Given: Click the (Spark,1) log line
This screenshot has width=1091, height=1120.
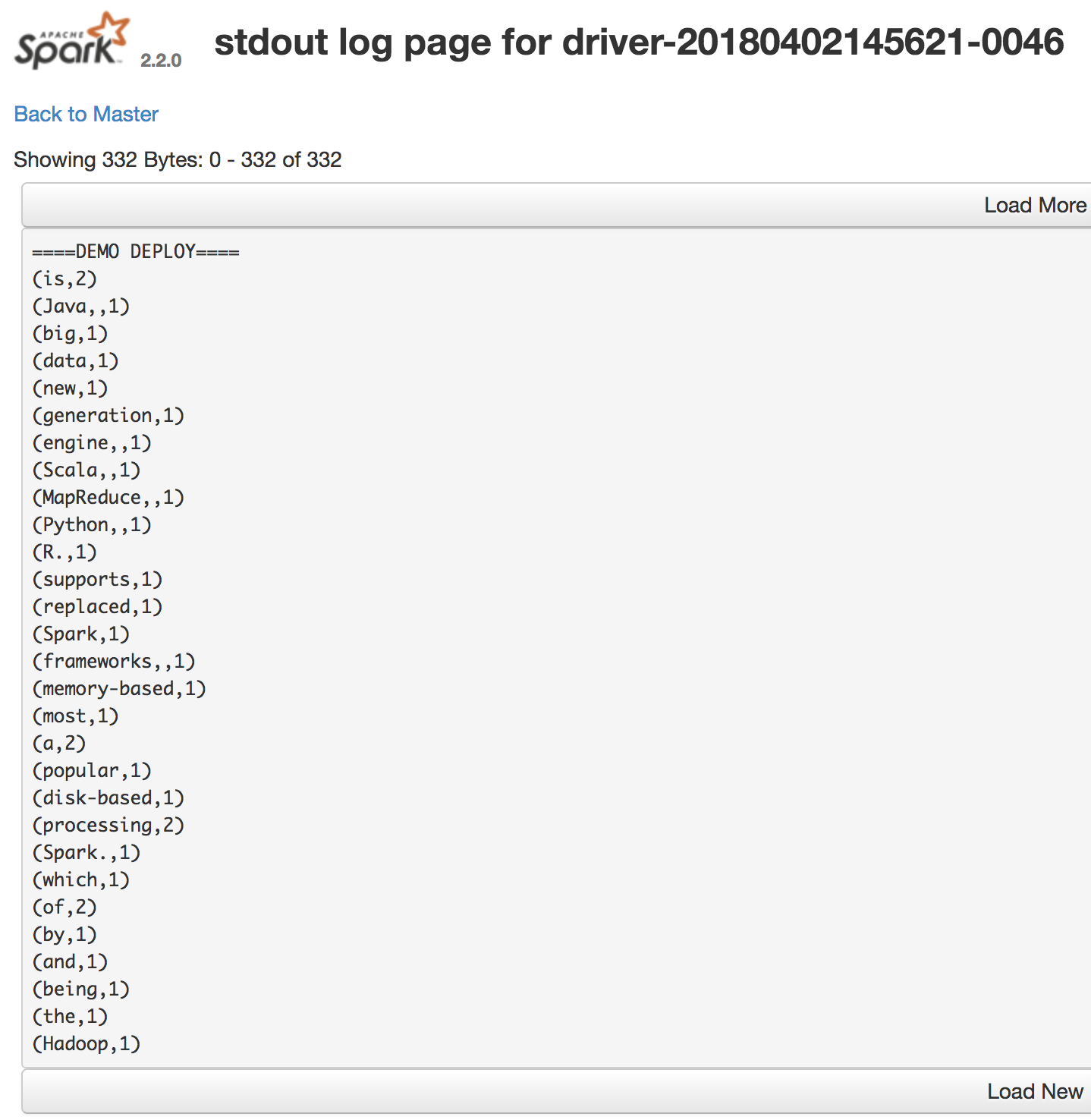Looking at the screenshot, I should (81, 634).
